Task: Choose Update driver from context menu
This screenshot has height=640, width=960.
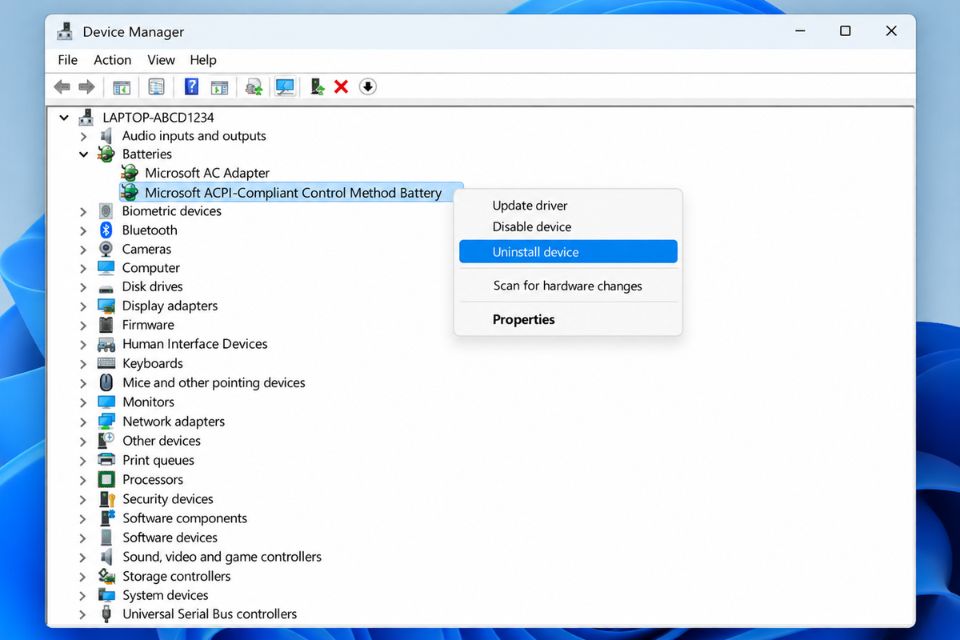Action: click(568, 206)
